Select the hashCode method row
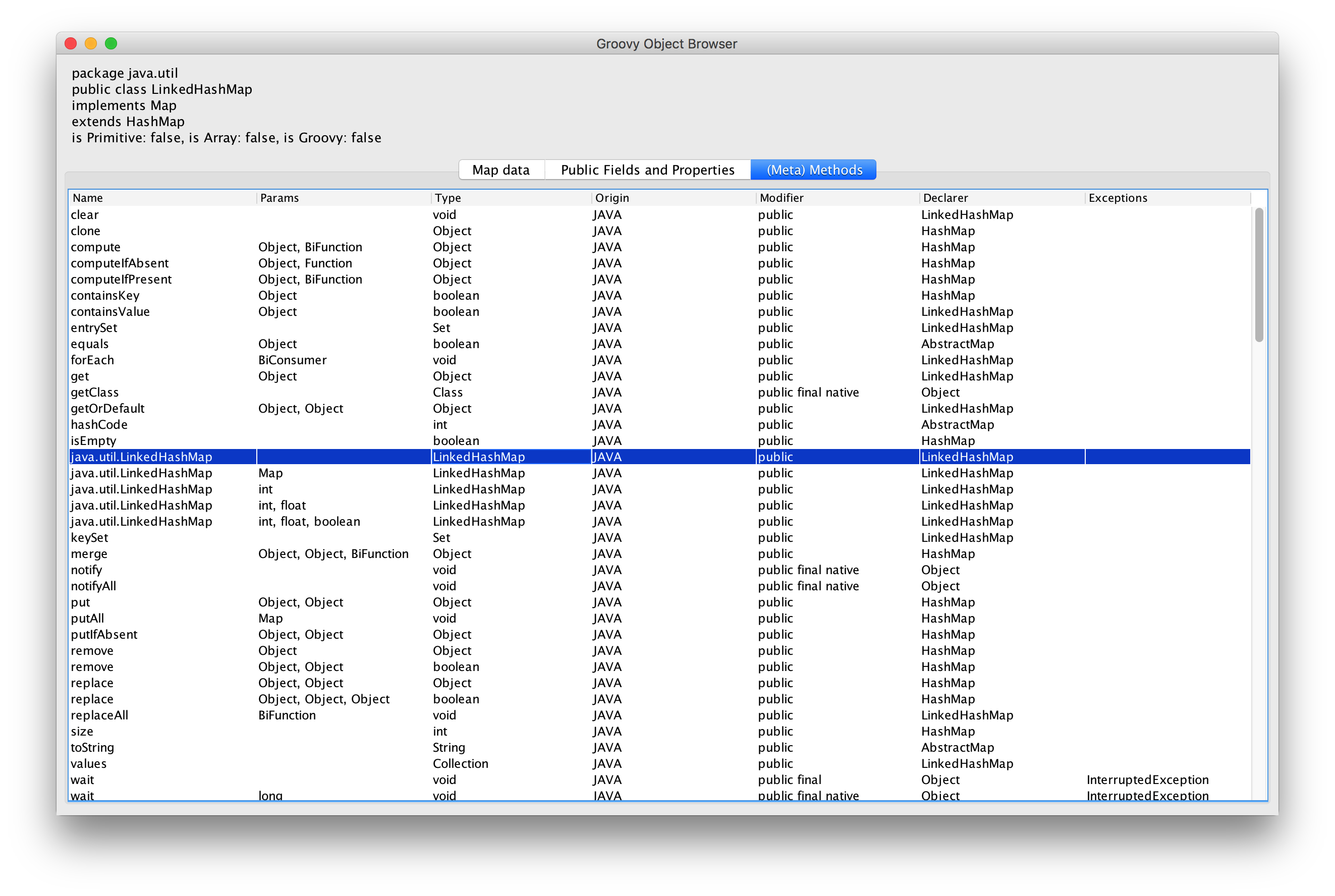 99,425
